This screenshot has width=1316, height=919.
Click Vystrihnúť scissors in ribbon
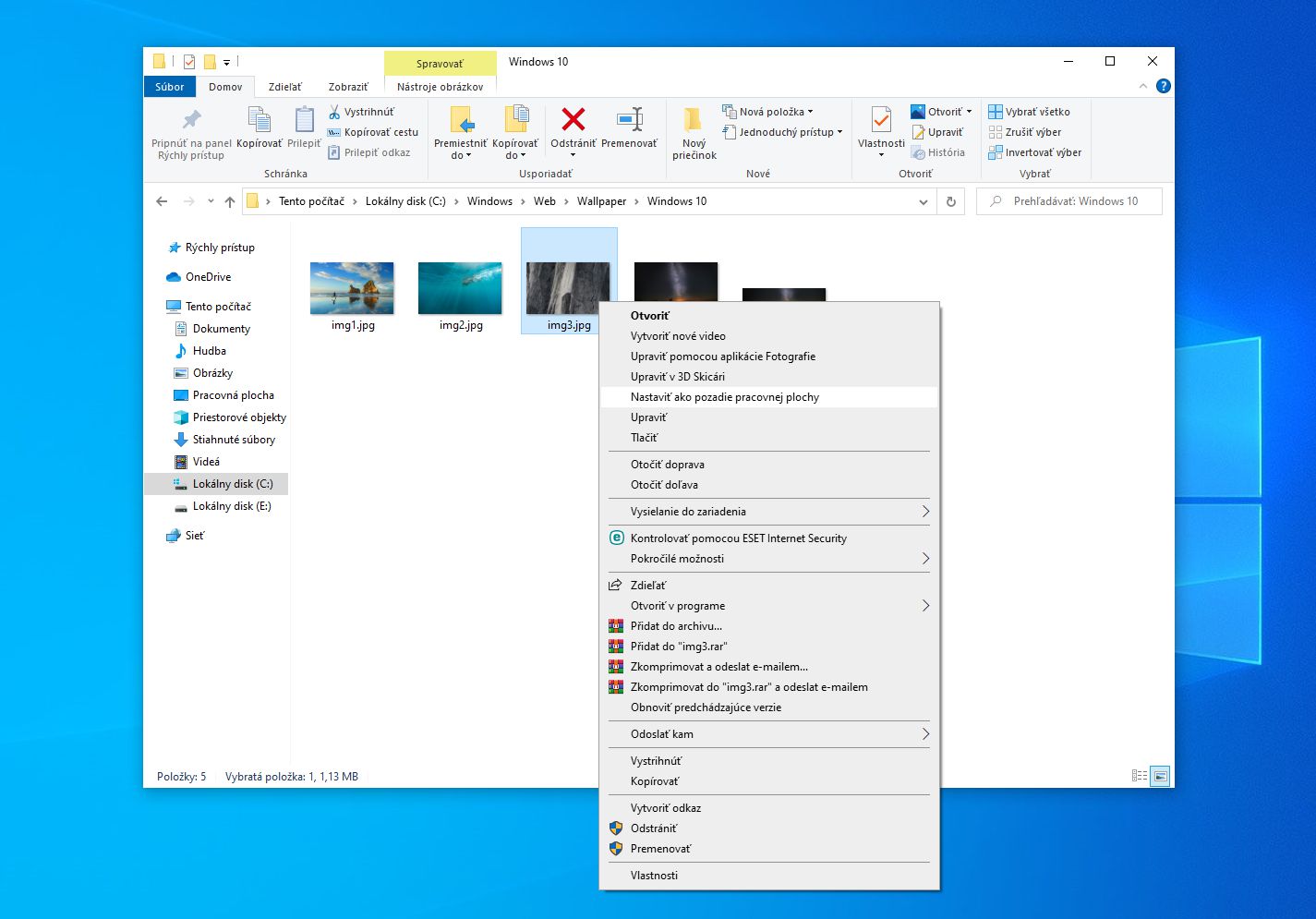(361, 112)
